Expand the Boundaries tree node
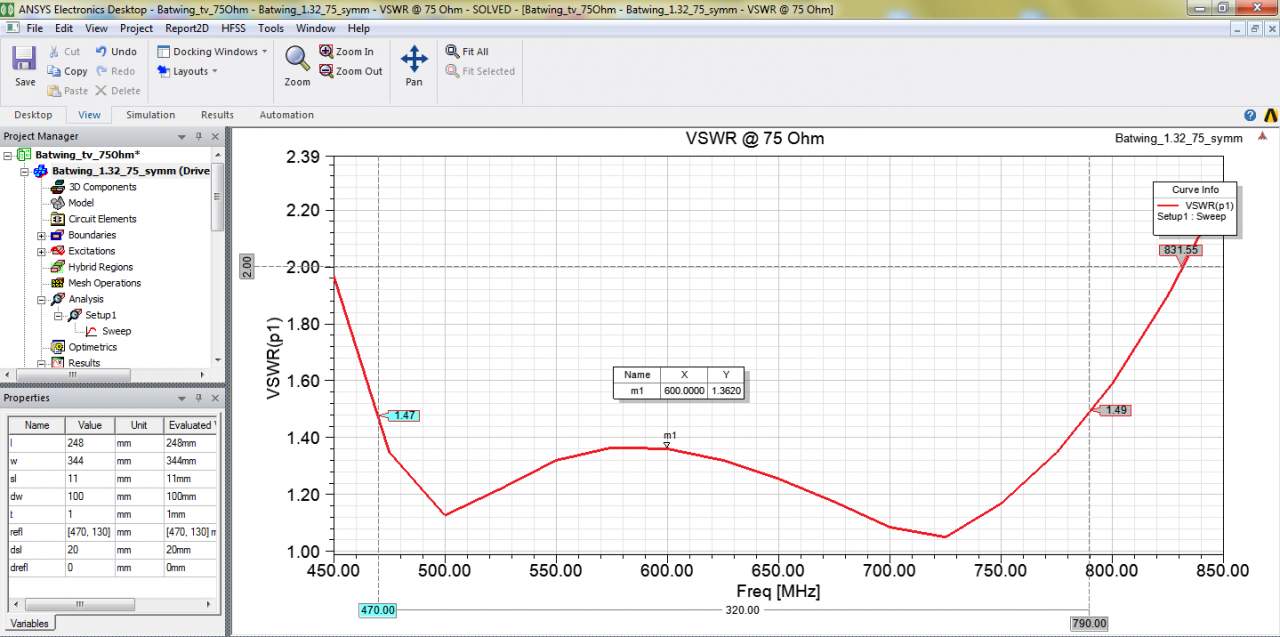The height and width of the screenshot is (637, 1280). click(x=42, y=235)
